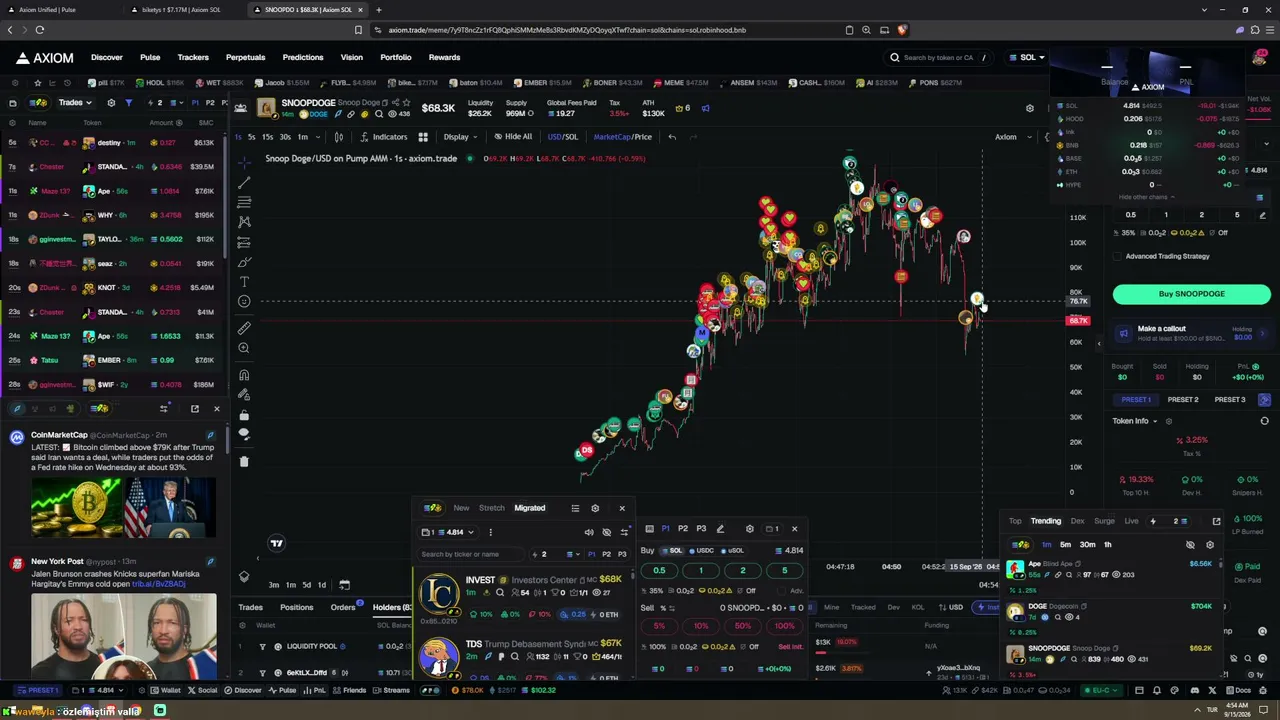Screen dimensions: 1280x720
Task: Open settings gear in quick buy popup
Action: click(x=749, y=529)
